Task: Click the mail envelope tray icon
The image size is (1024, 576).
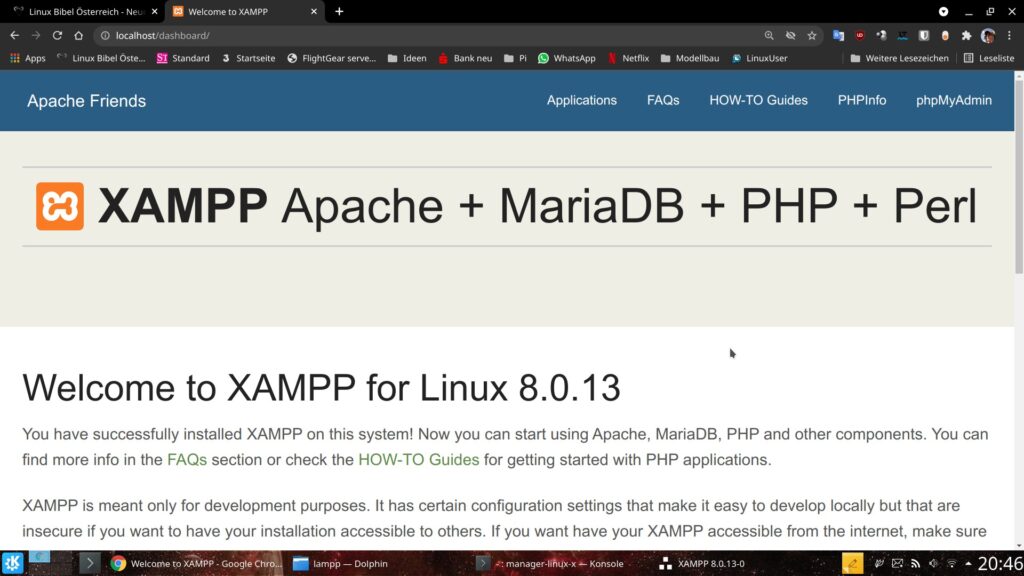Action: (x=897, y=563)
